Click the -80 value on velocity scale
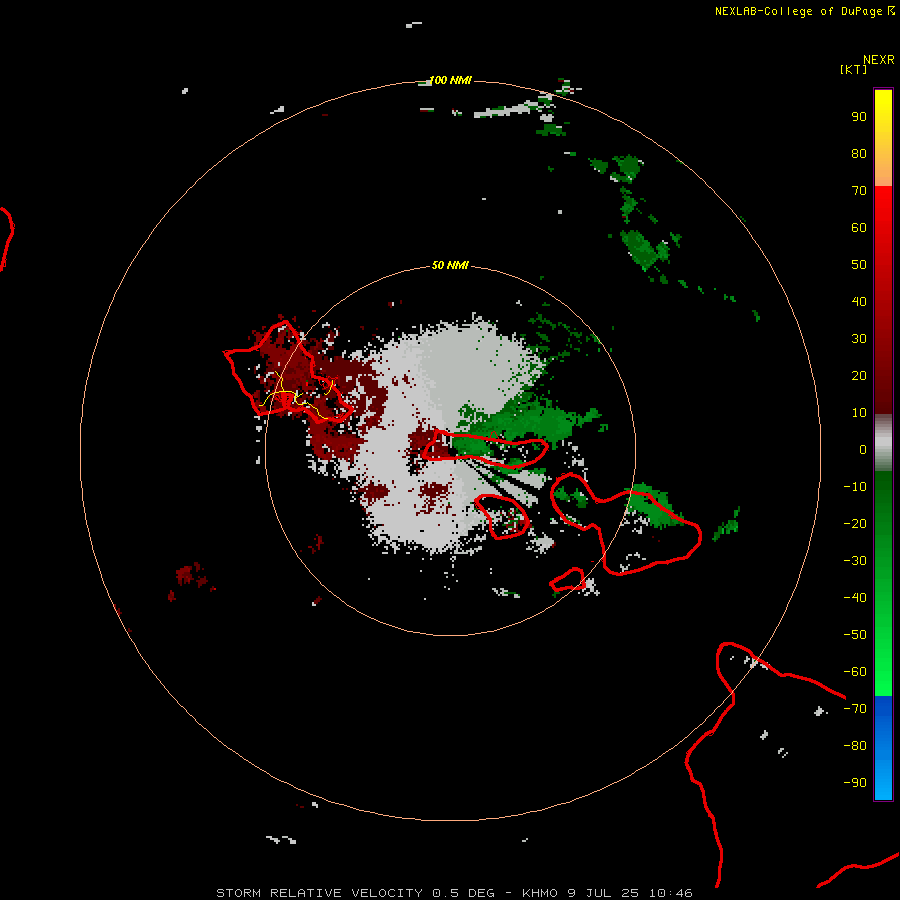The height and width of the screenshot is (900, 900). pos(855,746)
